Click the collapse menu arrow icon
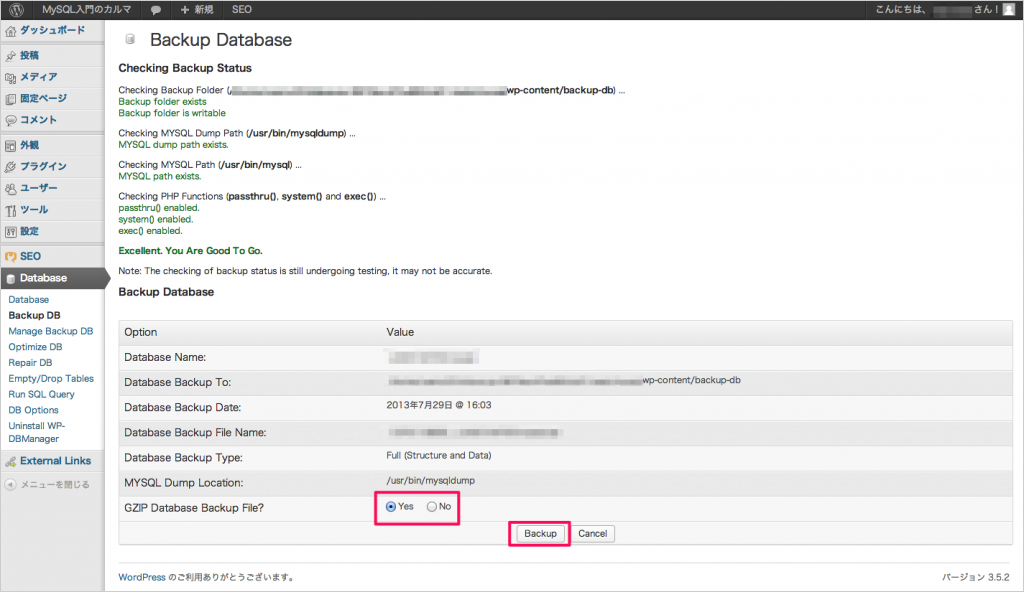 pos(10,485)
